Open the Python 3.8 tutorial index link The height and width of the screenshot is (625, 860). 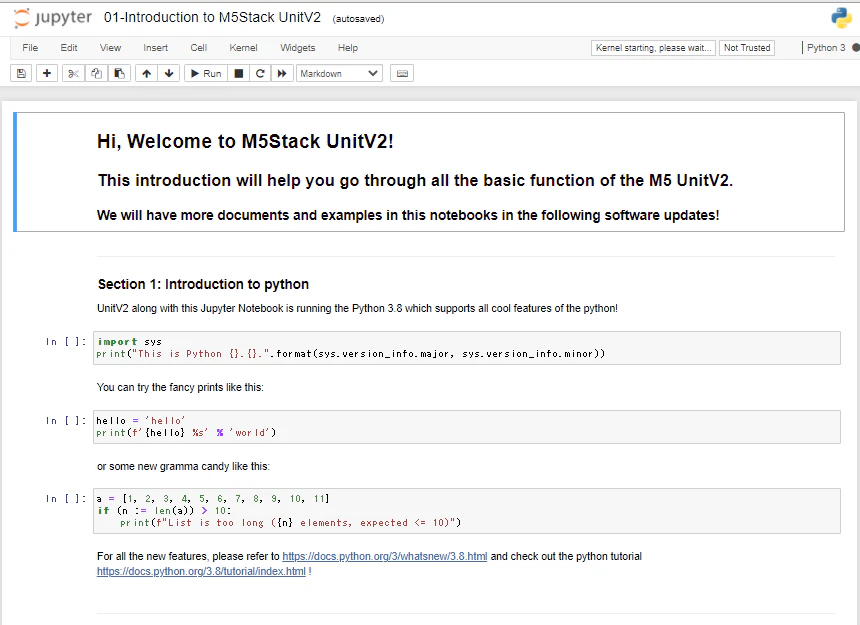(201, 571)
